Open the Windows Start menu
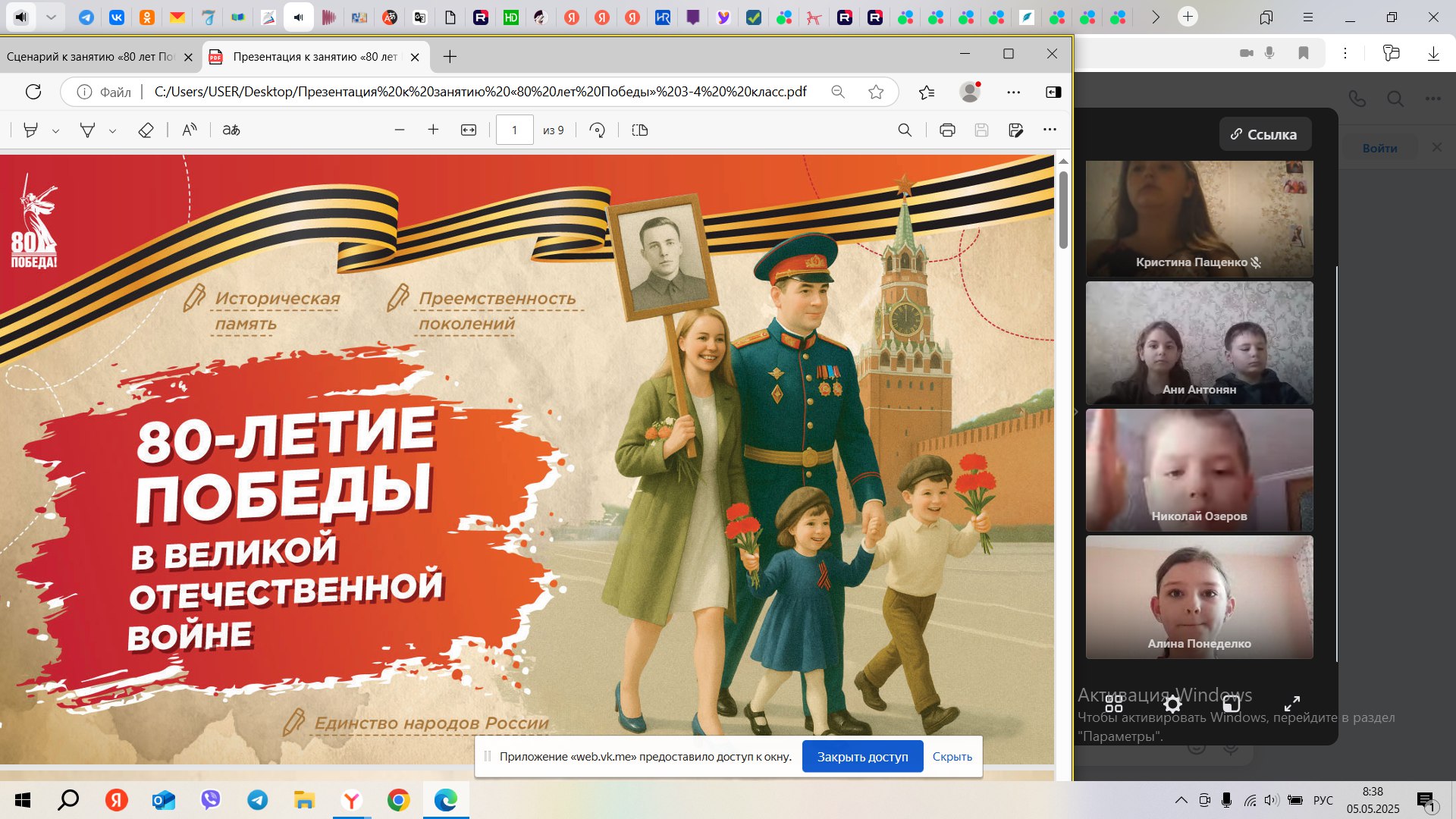 [22, 800]
